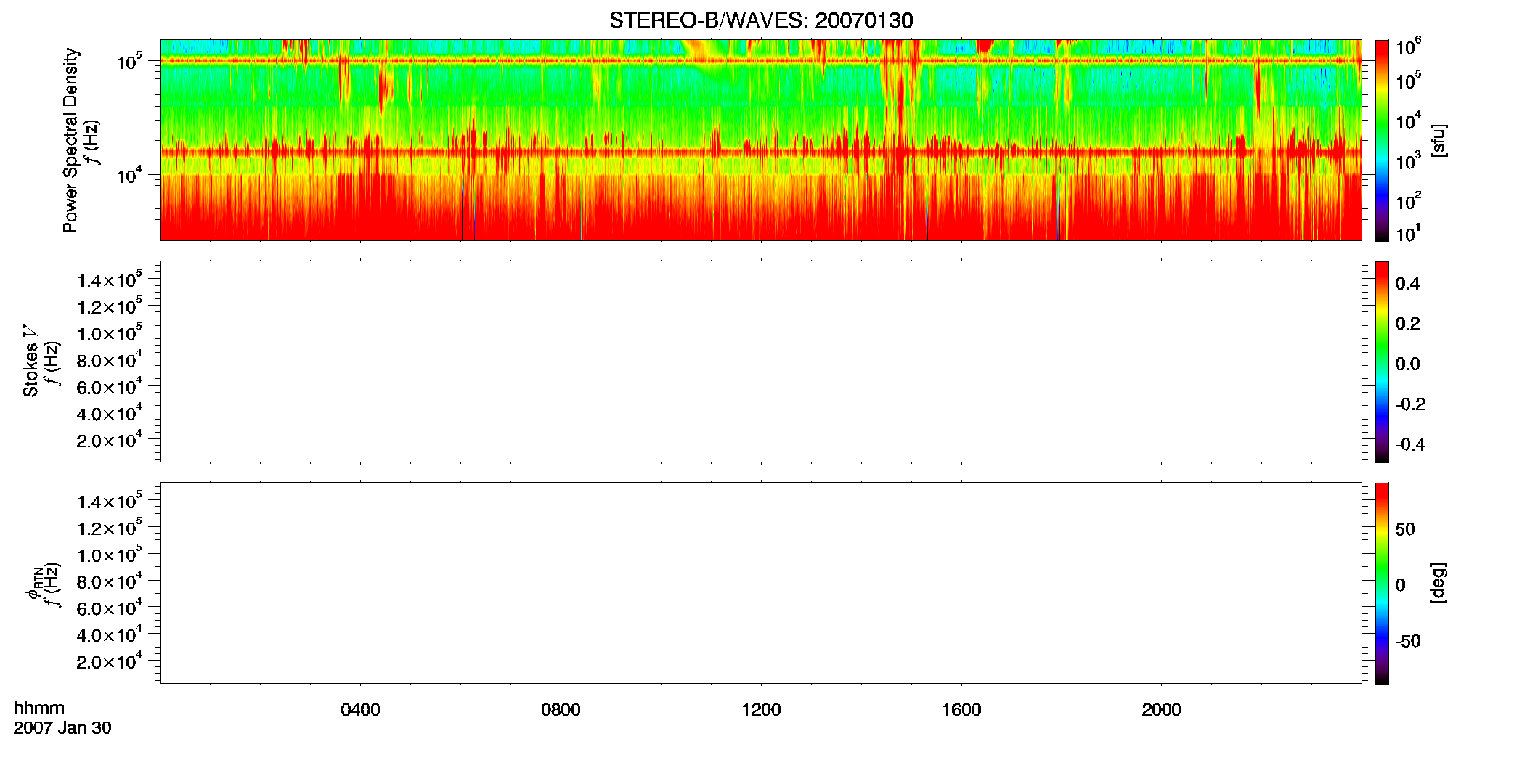
Task: Click the -50 degree colorbar value
Action: click(1408, 642)
